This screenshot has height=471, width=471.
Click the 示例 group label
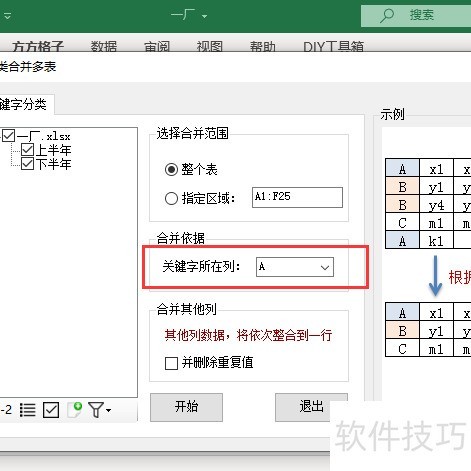(x=392, y=114)
